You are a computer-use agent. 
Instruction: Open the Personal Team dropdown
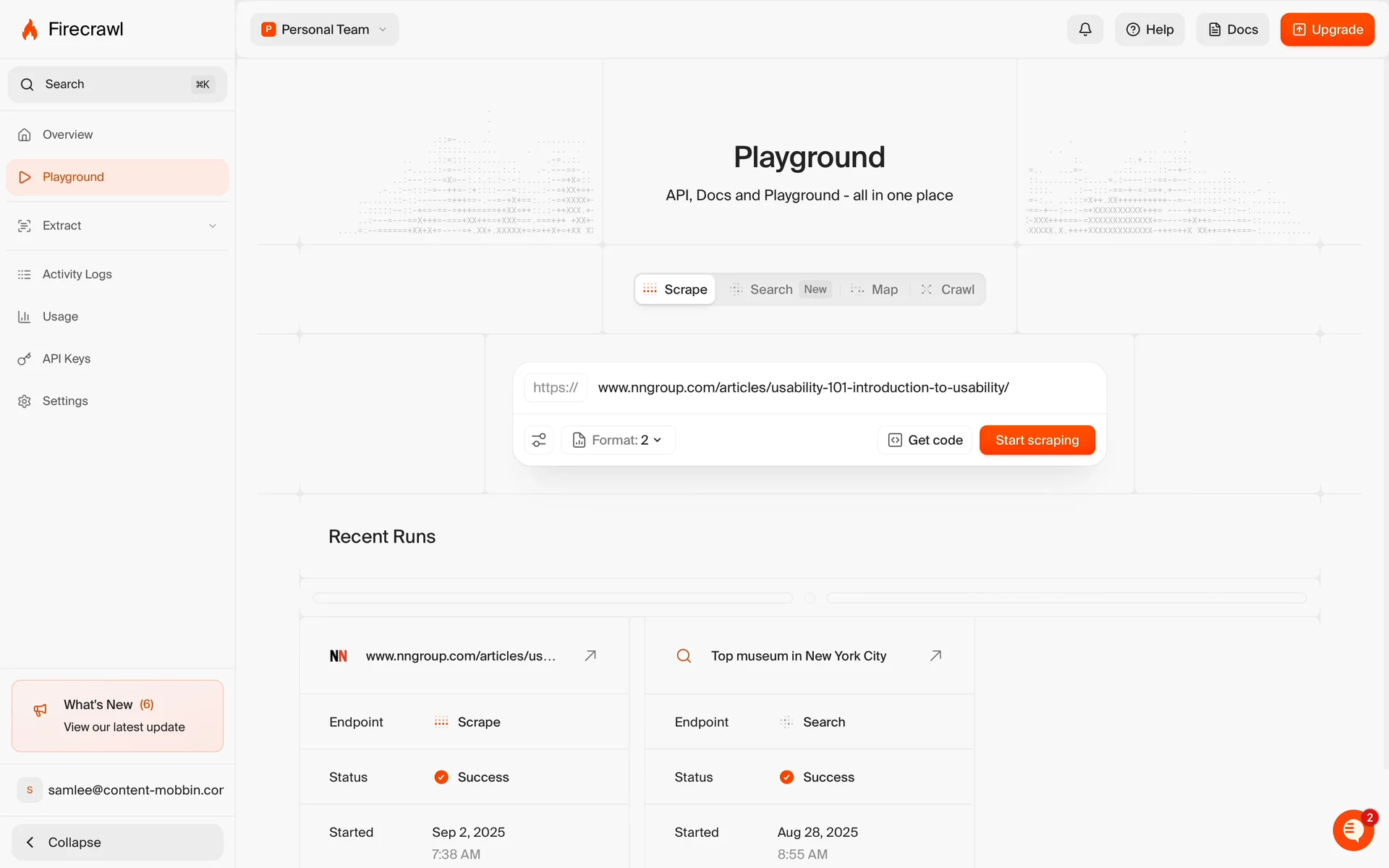click(x=325, y=30)
